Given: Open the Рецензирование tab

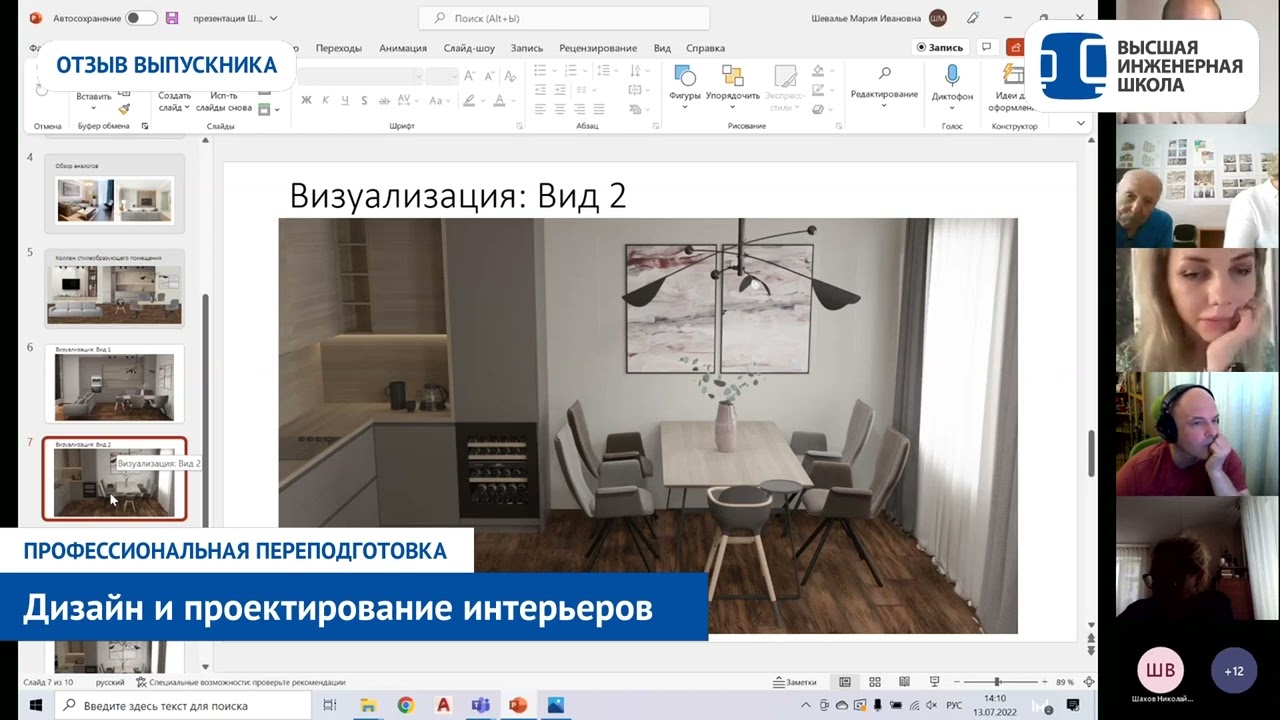Looking at the screenshot, I should coord(598,48).
